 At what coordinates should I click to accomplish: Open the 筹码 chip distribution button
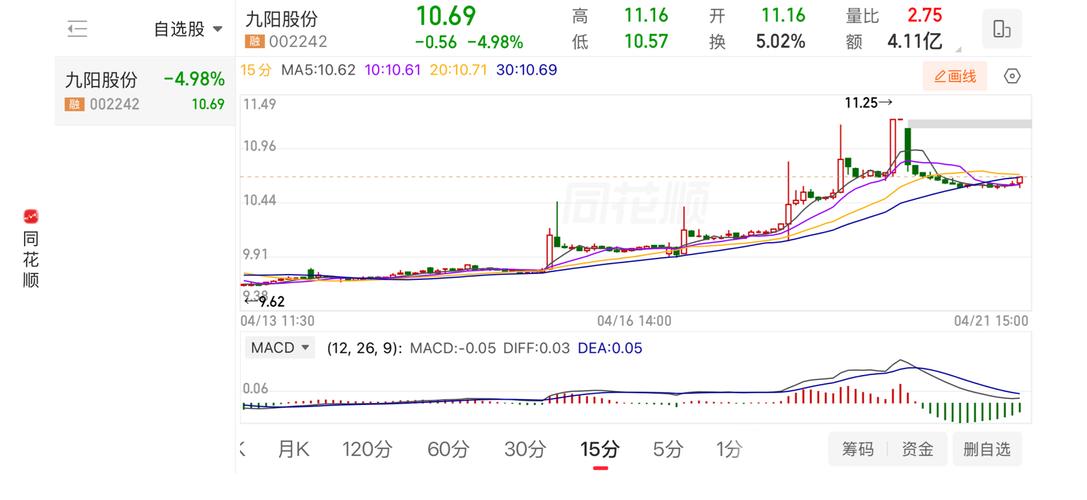pos(858,449)
